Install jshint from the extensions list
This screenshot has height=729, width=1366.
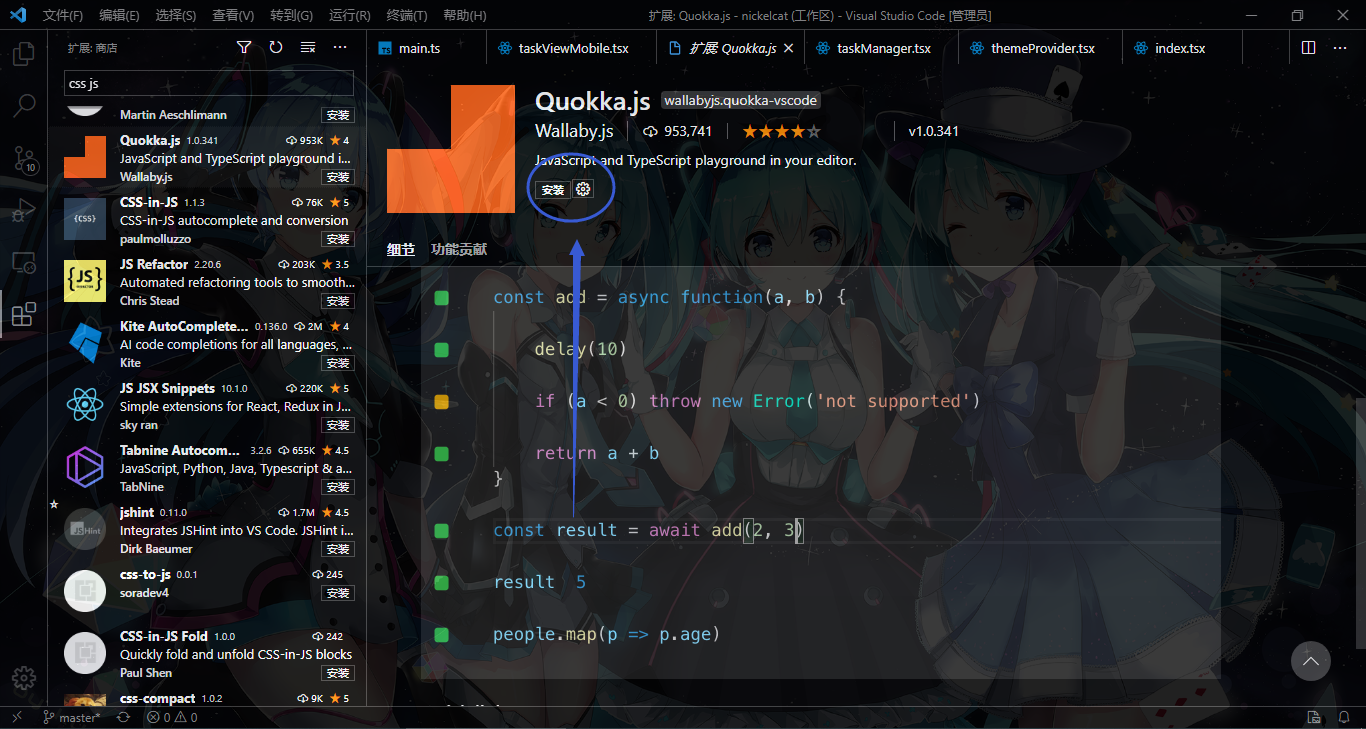337,549
